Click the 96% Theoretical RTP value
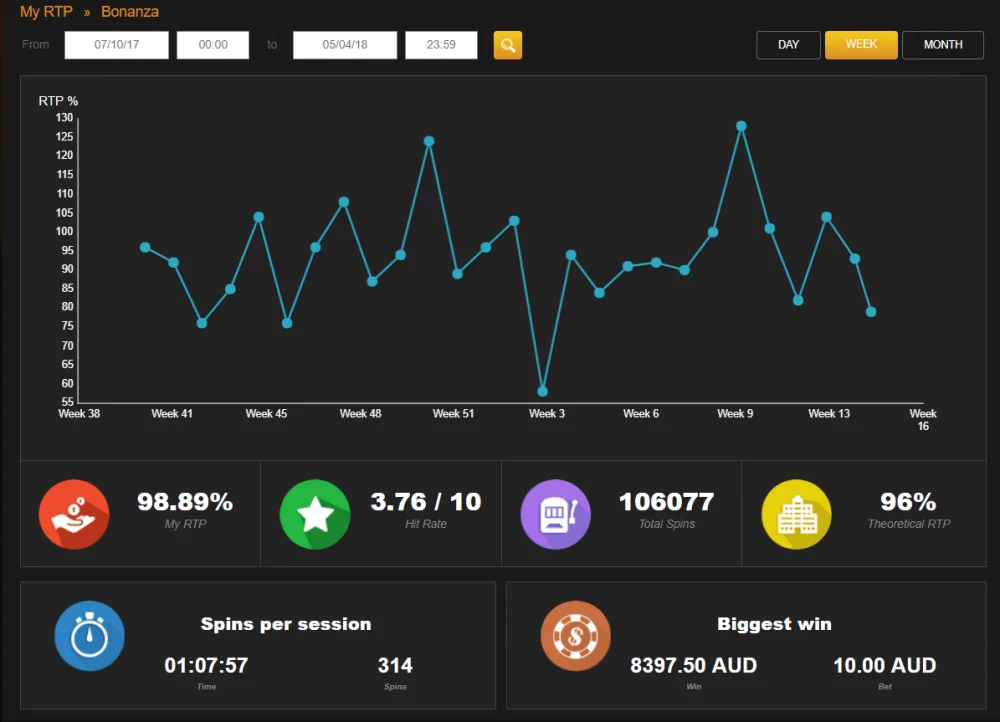The width and height of the screenshot is (1000, 722). (x=908, y=502)
